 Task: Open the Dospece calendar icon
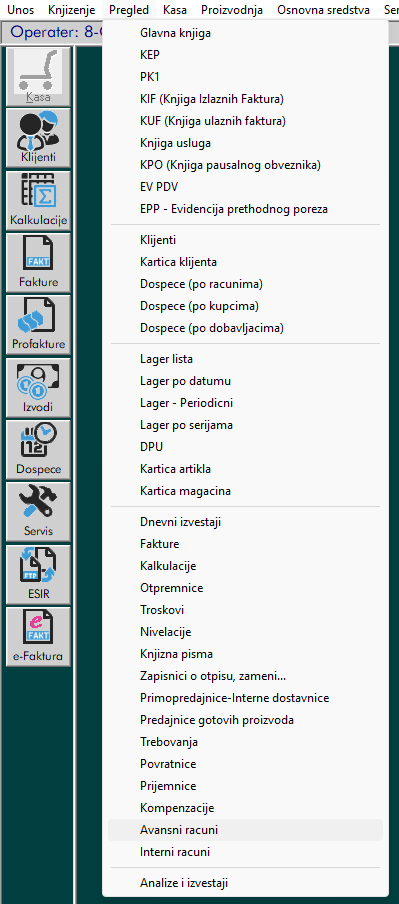point(38,450)
